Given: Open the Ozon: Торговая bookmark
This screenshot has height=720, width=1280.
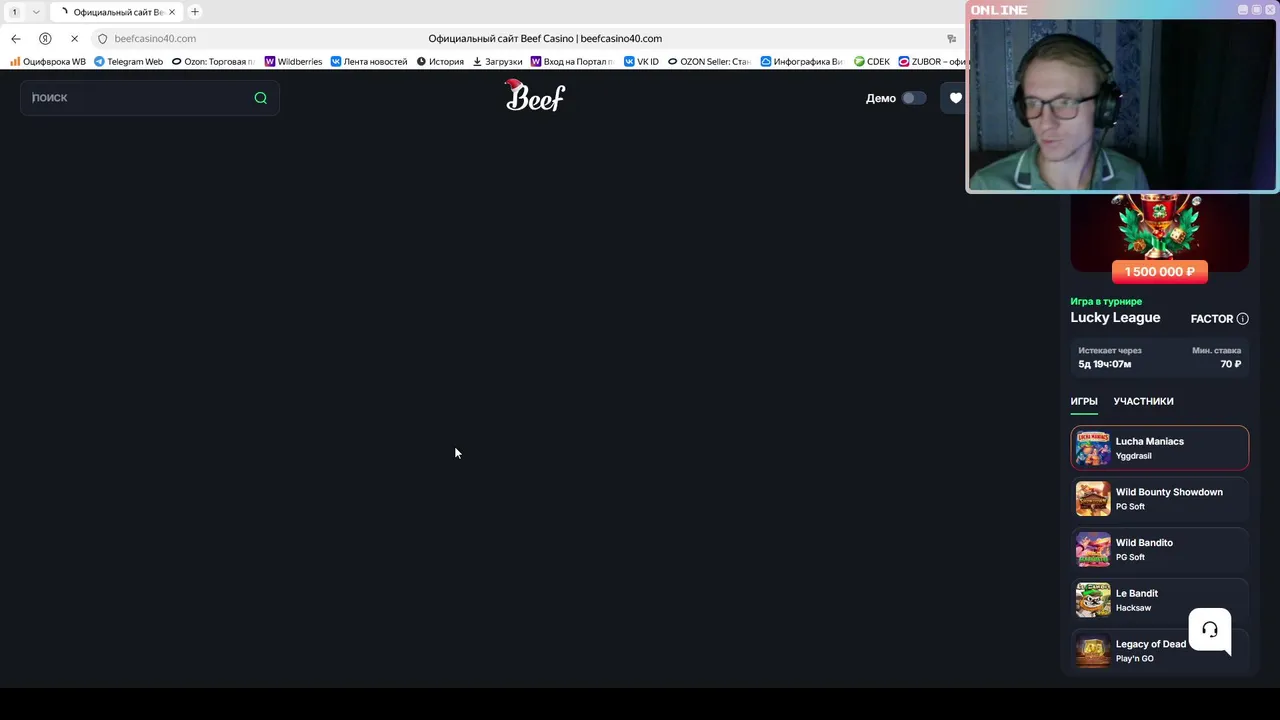Looking at the screenshot, I should click(213, 61).
